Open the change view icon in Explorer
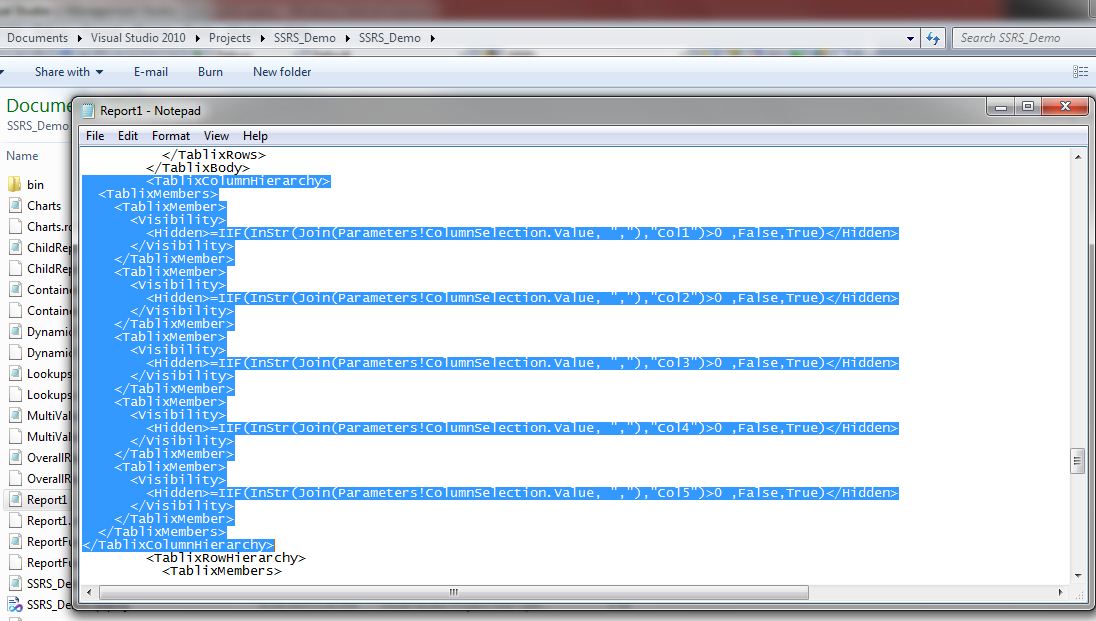This screenshot has height=621, width=1096. 1080,71
